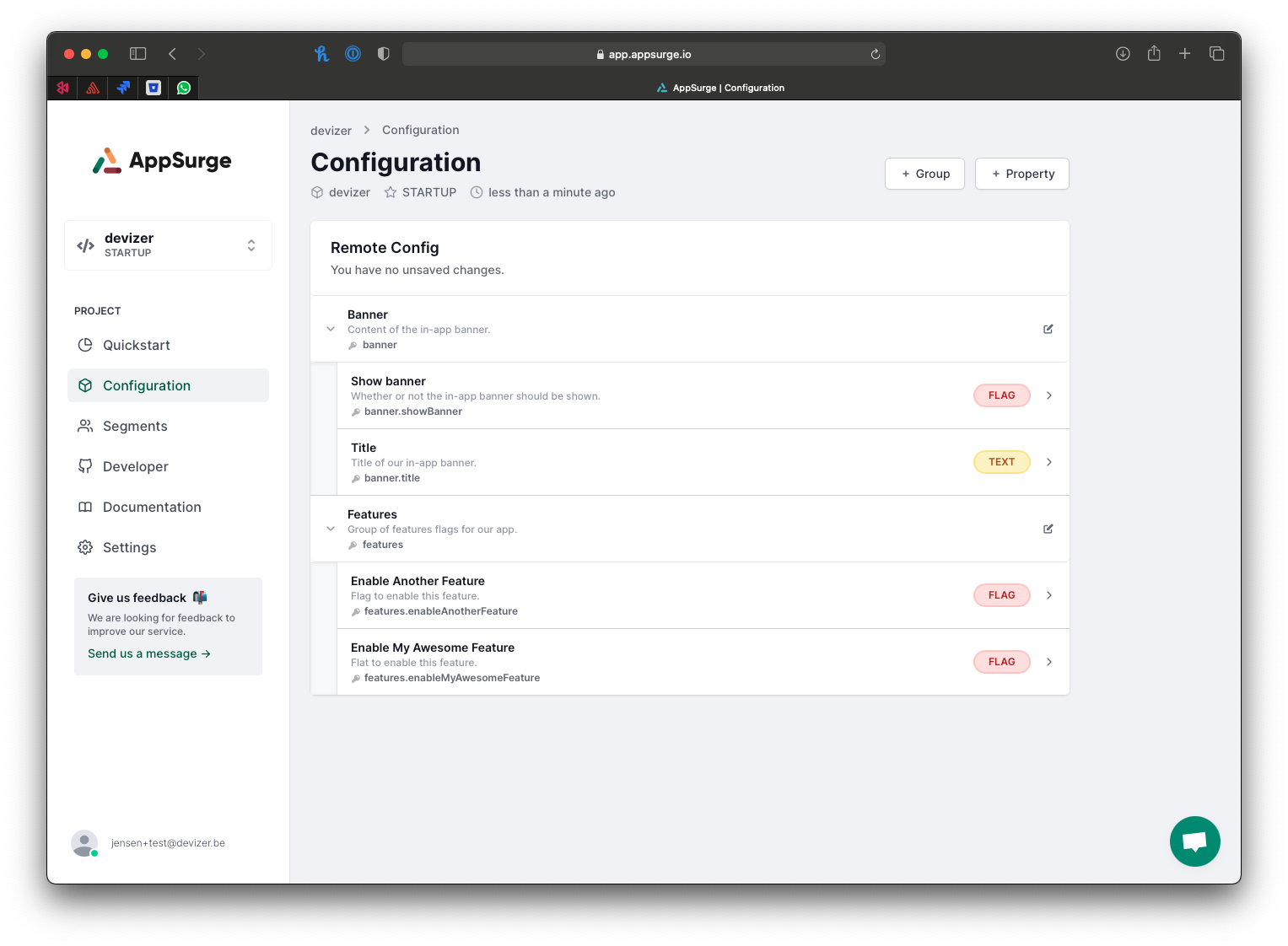The width and height of the screenshot is (1288, 946).
Task: Open the Title property chevron
Action: (x=1049, y=462)
